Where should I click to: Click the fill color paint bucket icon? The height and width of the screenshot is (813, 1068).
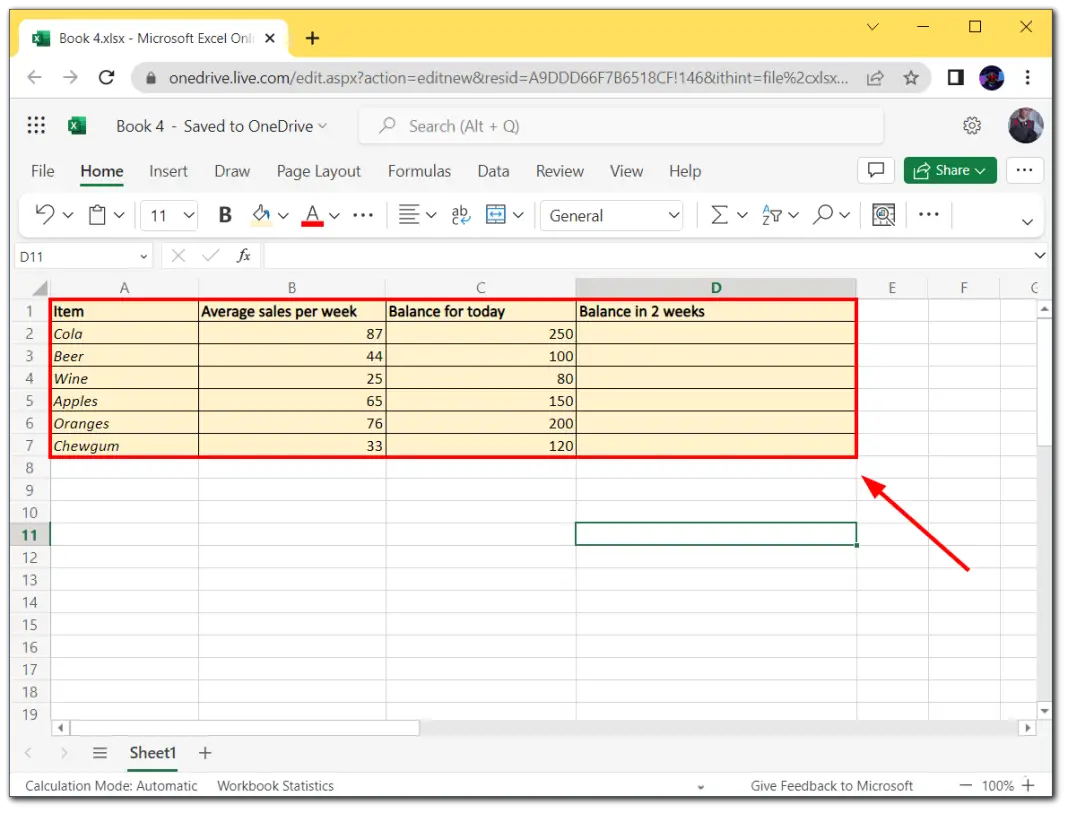pos(260,215)
